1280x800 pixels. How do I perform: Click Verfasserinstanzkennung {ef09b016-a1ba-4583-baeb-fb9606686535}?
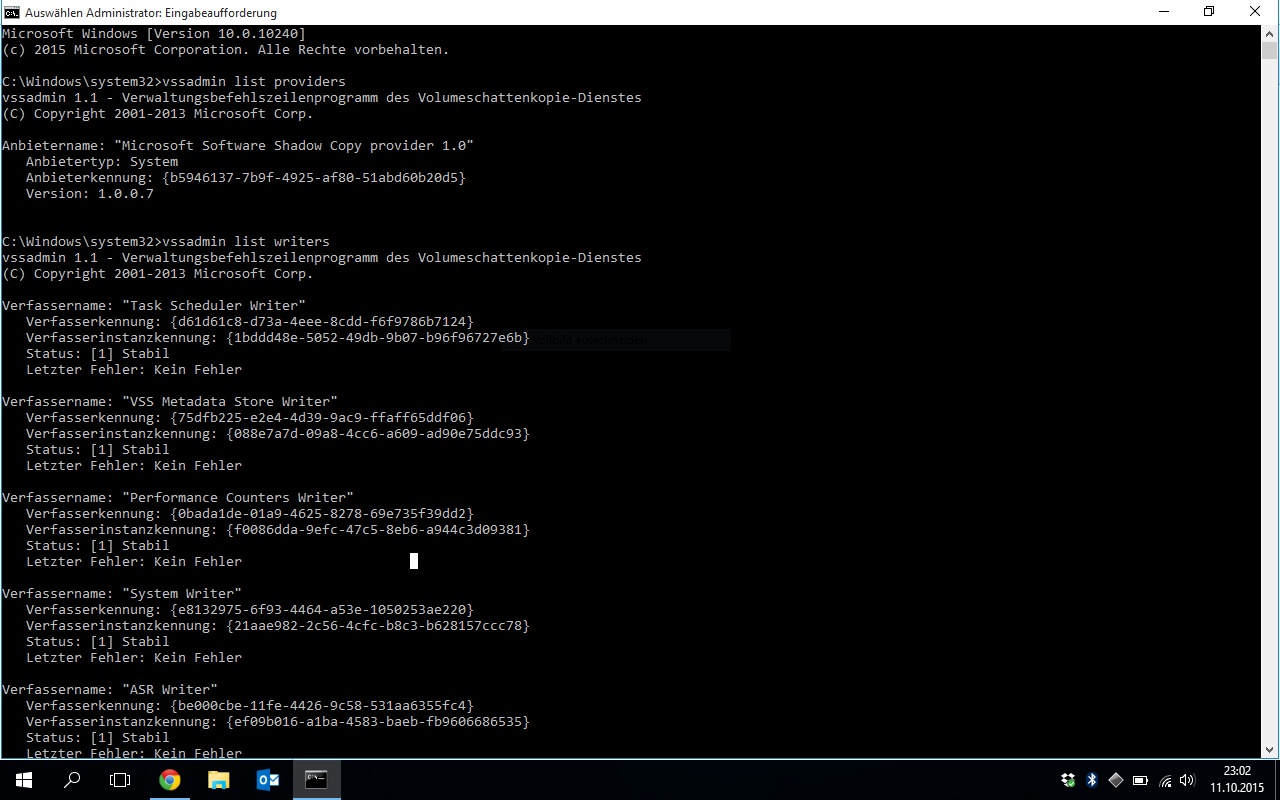coord(278,721)
